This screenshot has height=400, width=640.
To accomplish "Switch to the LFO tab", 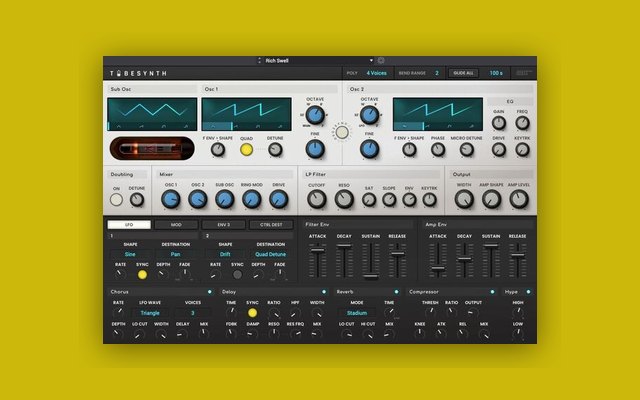I will tap(129, 224).
